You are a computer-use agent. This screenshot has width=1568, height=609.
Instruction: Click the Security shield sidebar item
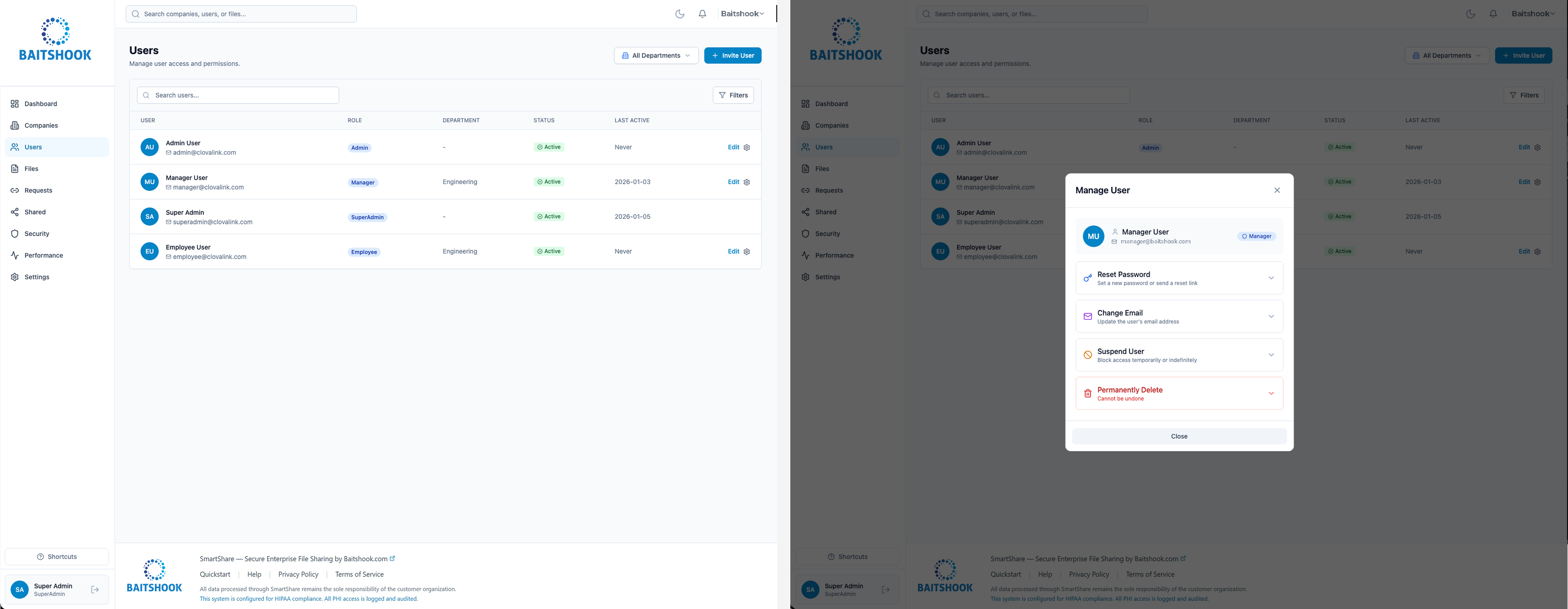pyautogui.click(x=37, y=233)
